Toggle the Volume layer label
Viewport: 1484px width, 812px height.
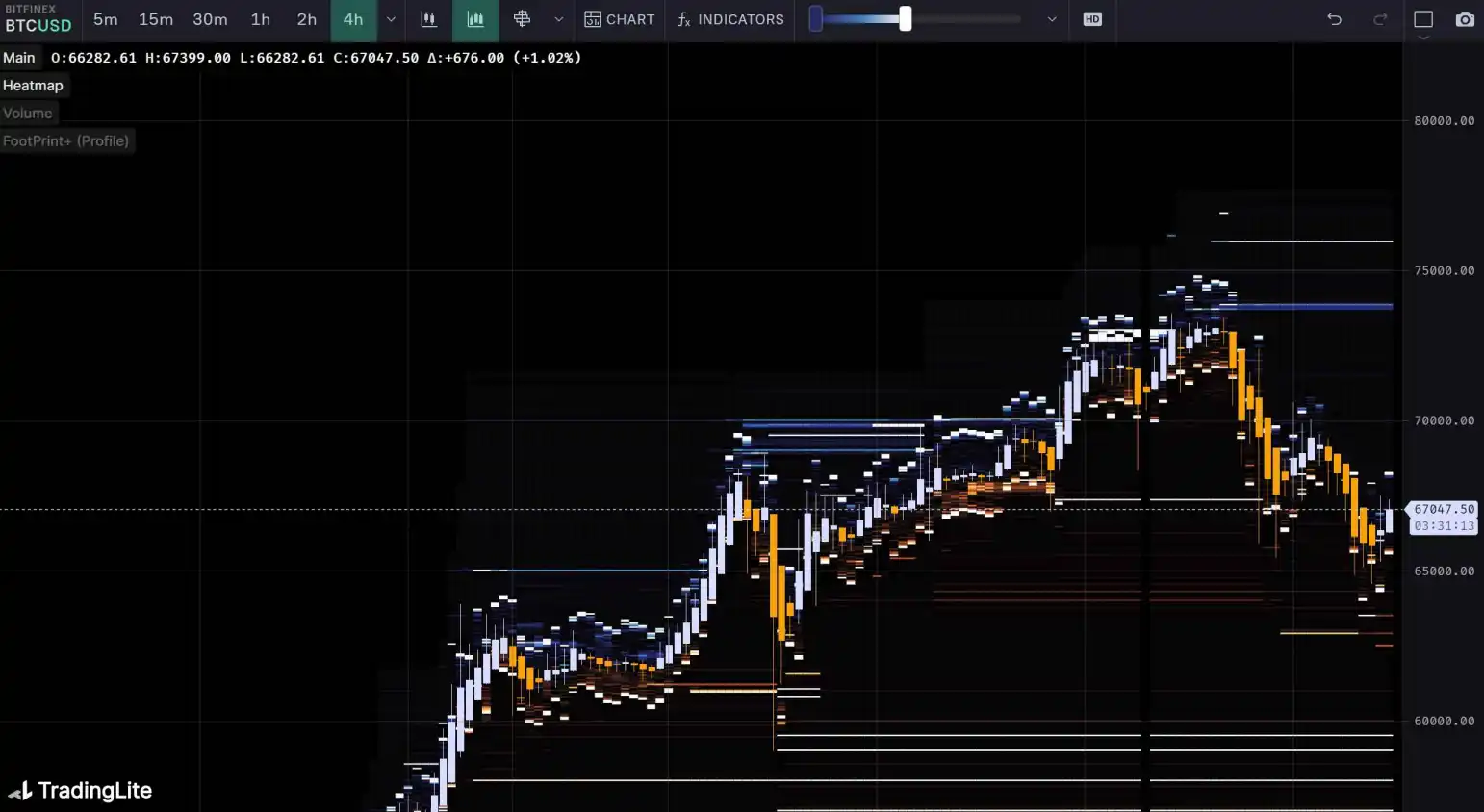tap(28, 114)
